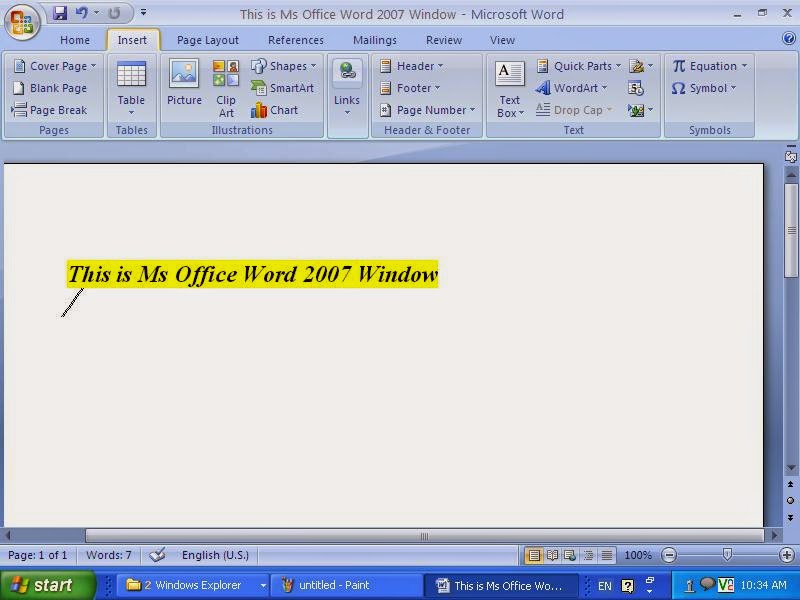The height and width of the screenshot is (600, 800).
Task: Go to the References tab
Action: (x=295, y=40)
